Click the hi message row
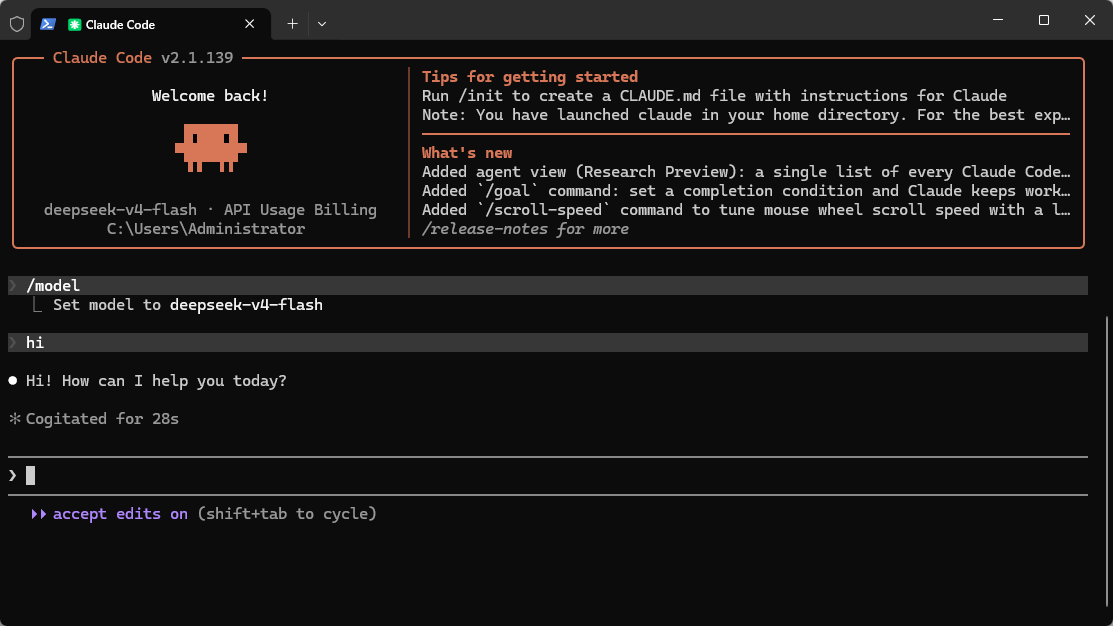Viewport: 1113px width, 626px height. click(x=548, y=343)
